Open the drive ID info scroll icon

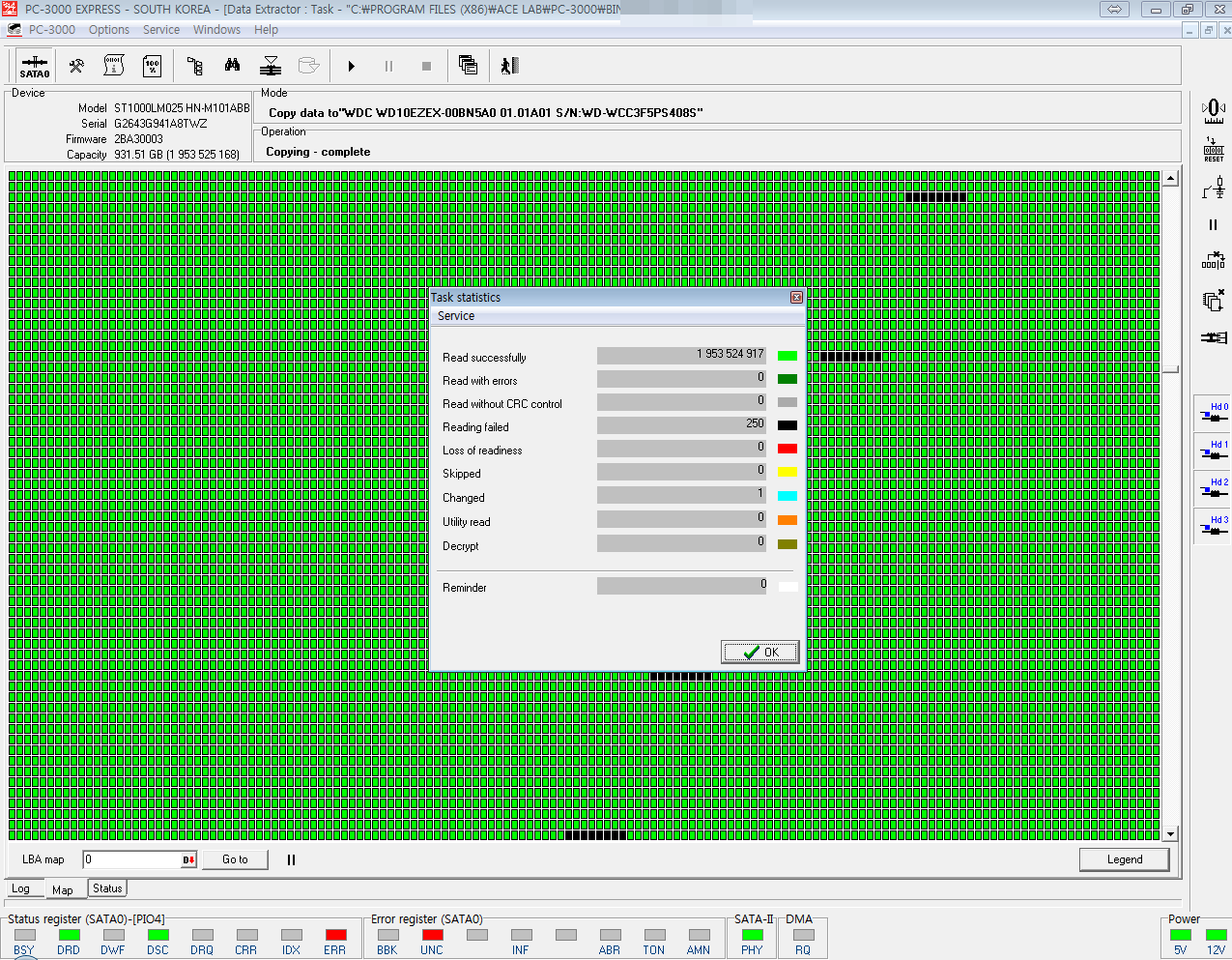(114, 66)
